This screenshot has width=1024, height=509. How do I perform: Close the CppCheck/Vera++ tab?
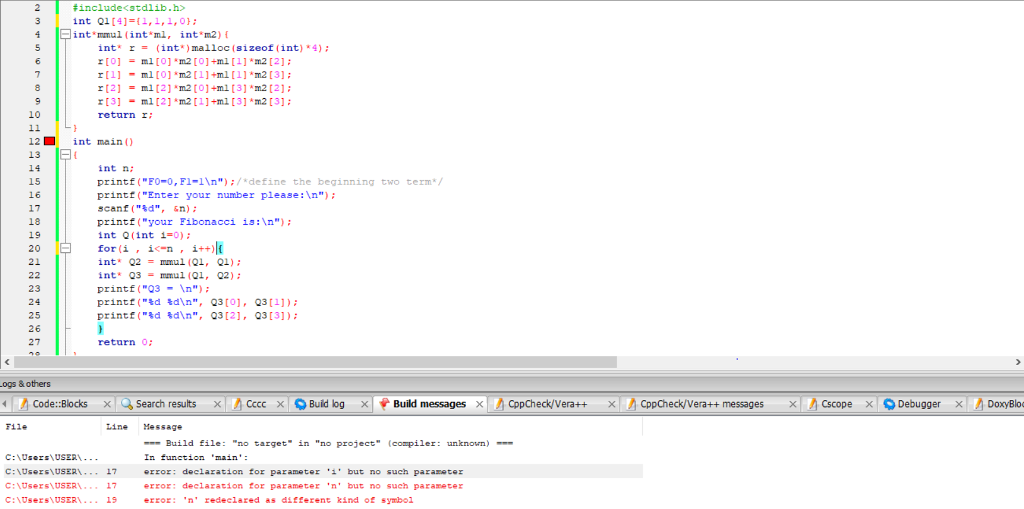[611, 404]
